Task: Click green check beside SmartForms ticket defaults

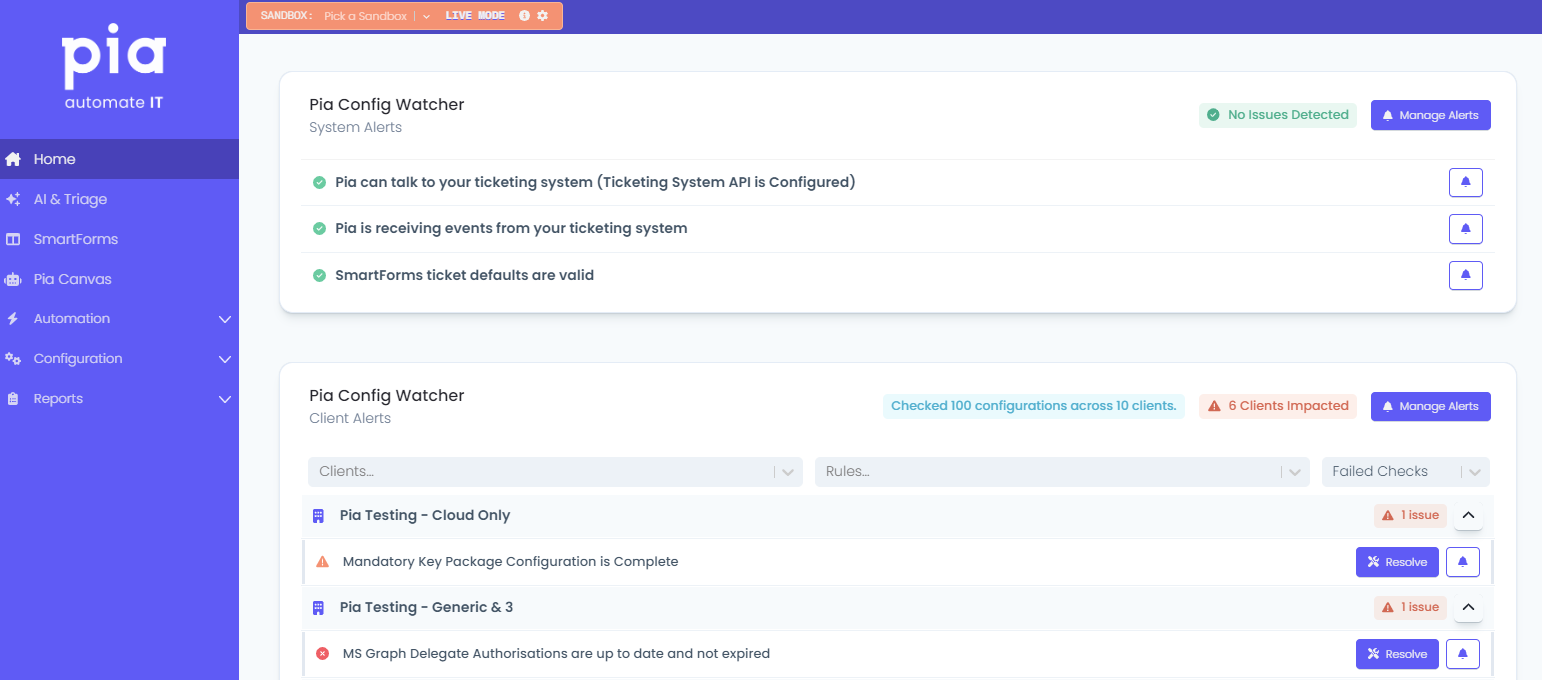Action: pyautogui.click(x=319, y=275)
